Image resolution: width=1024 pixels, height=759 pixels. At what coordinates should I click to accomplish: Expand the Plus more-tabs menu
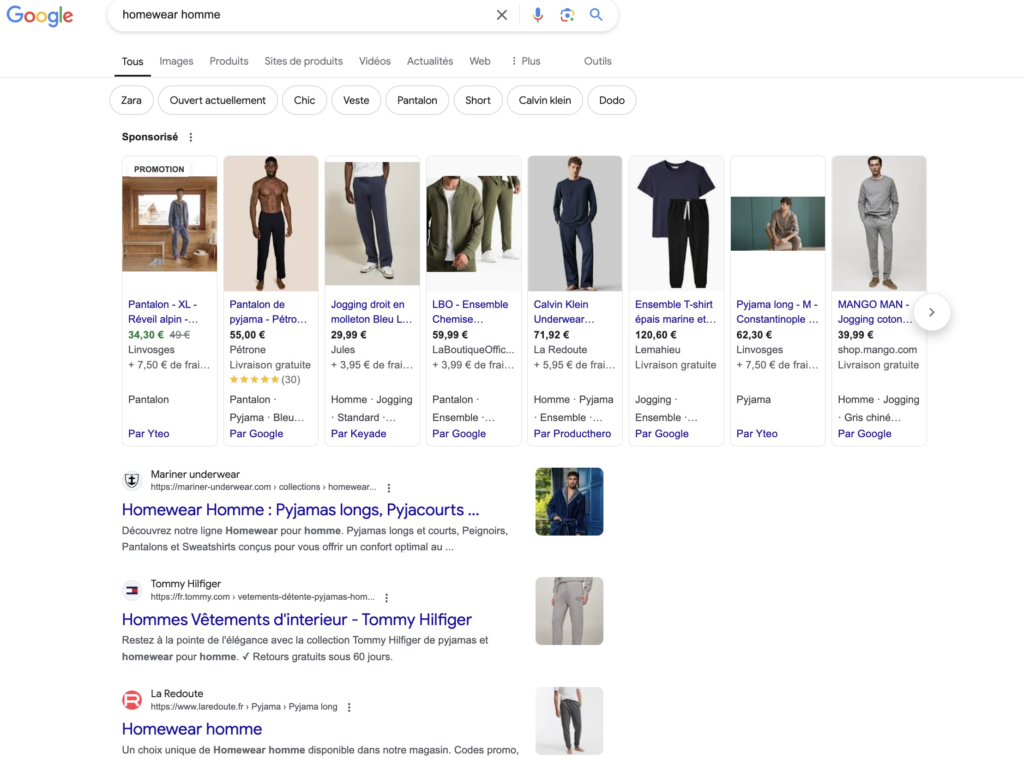[x=526, y=61]
